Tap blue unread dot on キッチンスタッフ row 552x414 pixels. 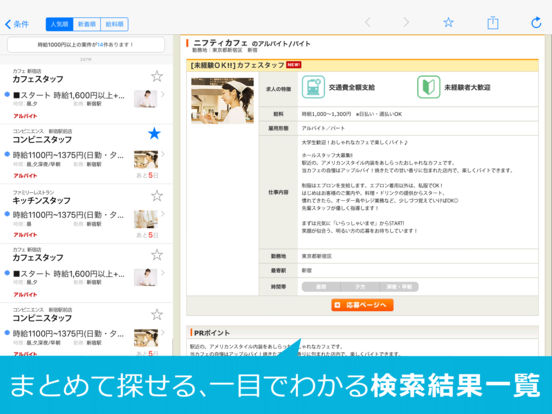click(7, 214)
